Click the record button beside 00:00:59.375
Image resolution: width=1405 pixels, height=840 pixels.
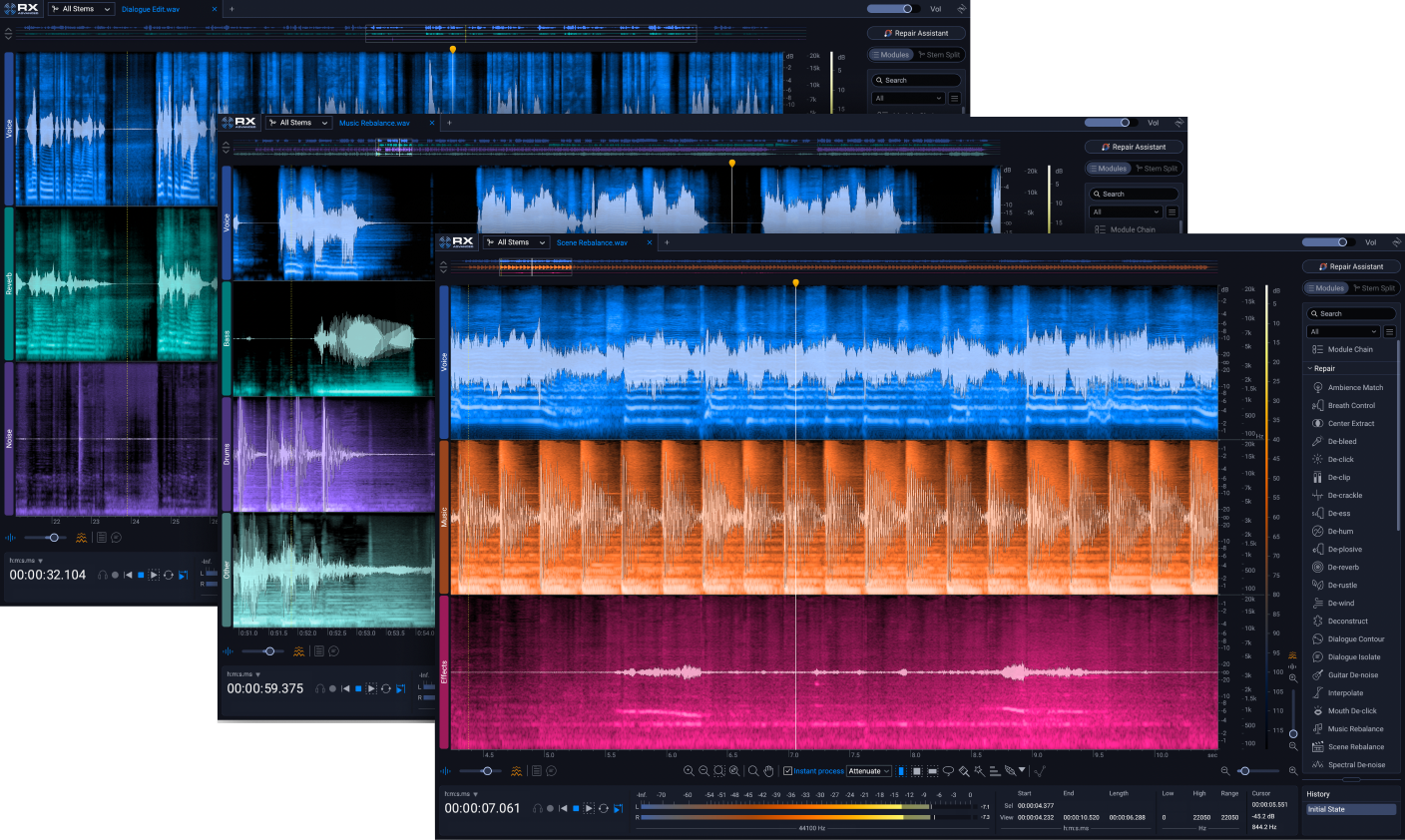click(x=332, y=688)
